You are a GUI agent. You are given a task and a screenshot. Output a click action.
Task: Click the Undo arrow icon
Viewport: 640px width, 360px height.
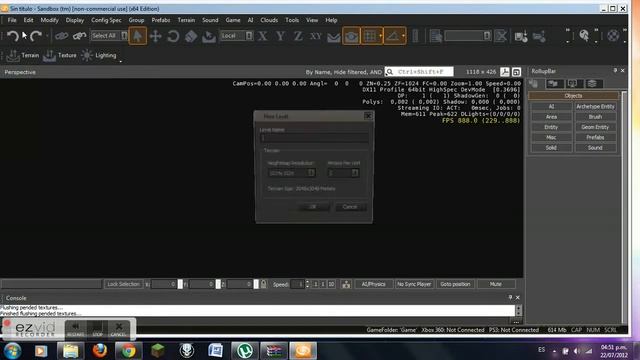pyautogui.click(x=13, y=36)
